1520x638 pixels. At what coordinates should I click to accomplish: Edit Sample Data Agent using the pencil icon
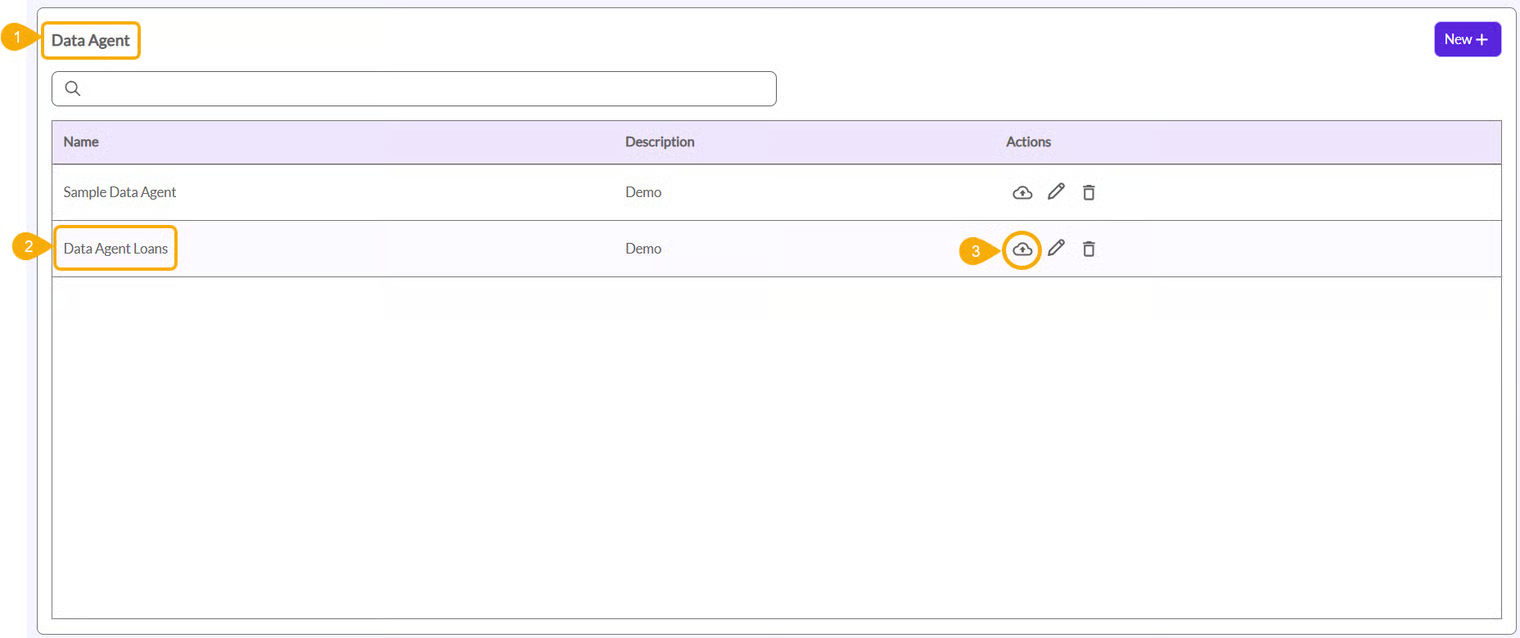(x=1056, y=192)
